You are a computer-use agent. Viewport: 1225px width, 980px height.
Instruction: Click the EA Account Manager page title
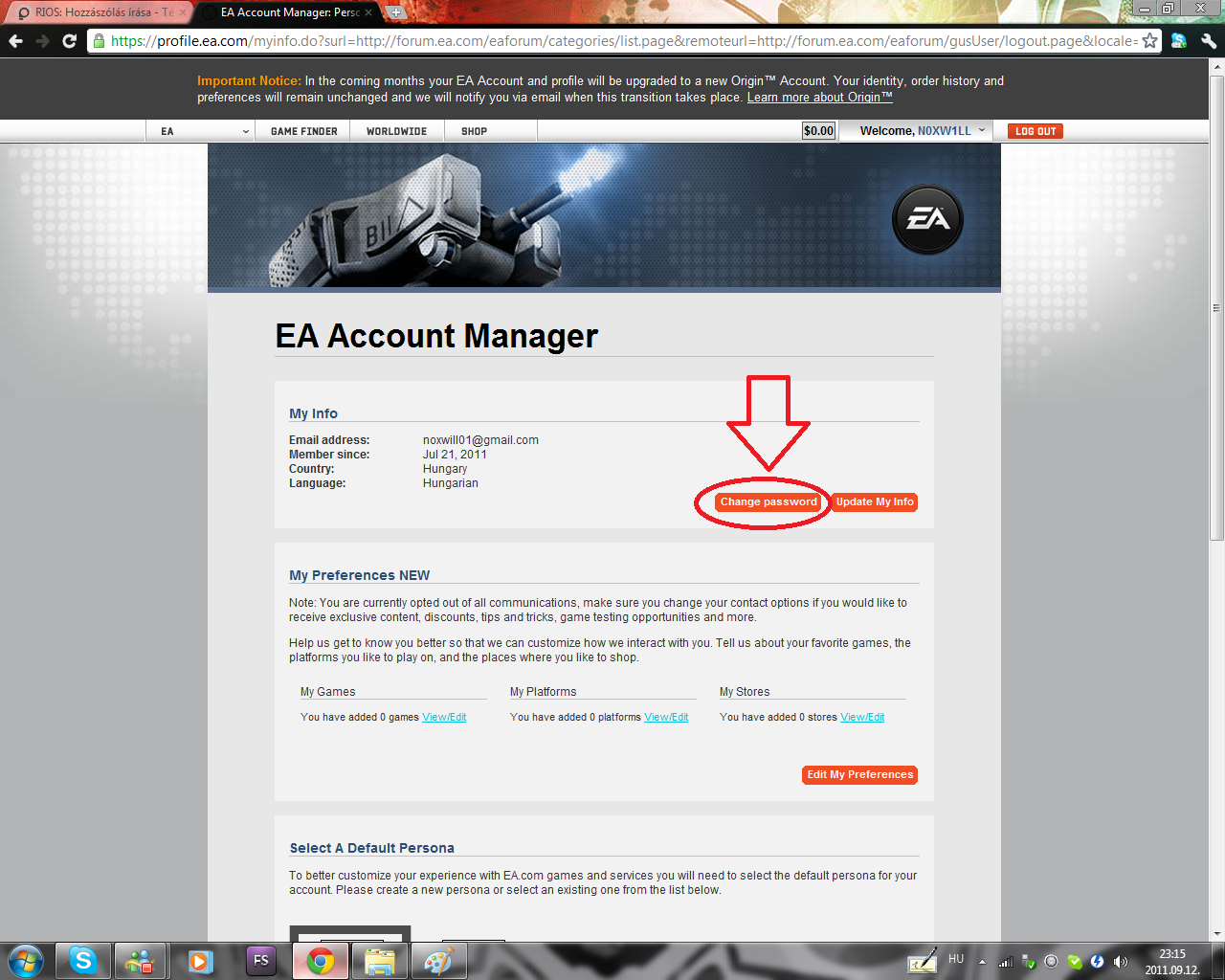coord(436,336)
